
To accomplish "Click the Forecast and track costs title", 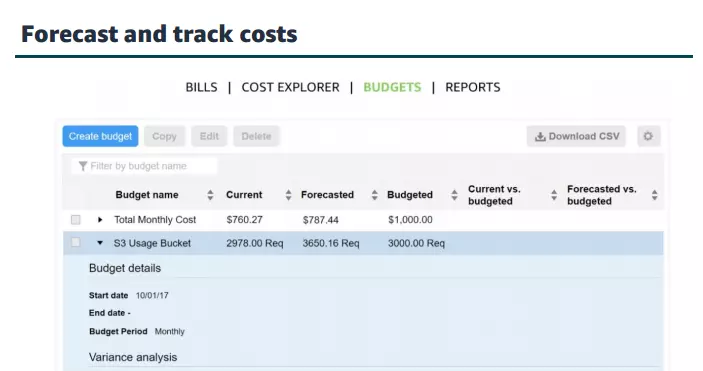I will pos(159,34).
